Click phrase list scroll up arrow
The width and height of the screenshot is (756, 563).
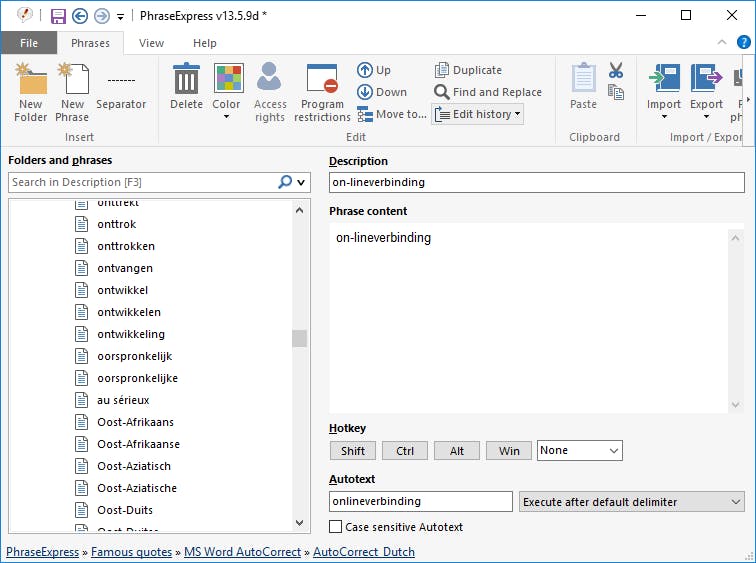pyautogui.click(x=299, y=210)
